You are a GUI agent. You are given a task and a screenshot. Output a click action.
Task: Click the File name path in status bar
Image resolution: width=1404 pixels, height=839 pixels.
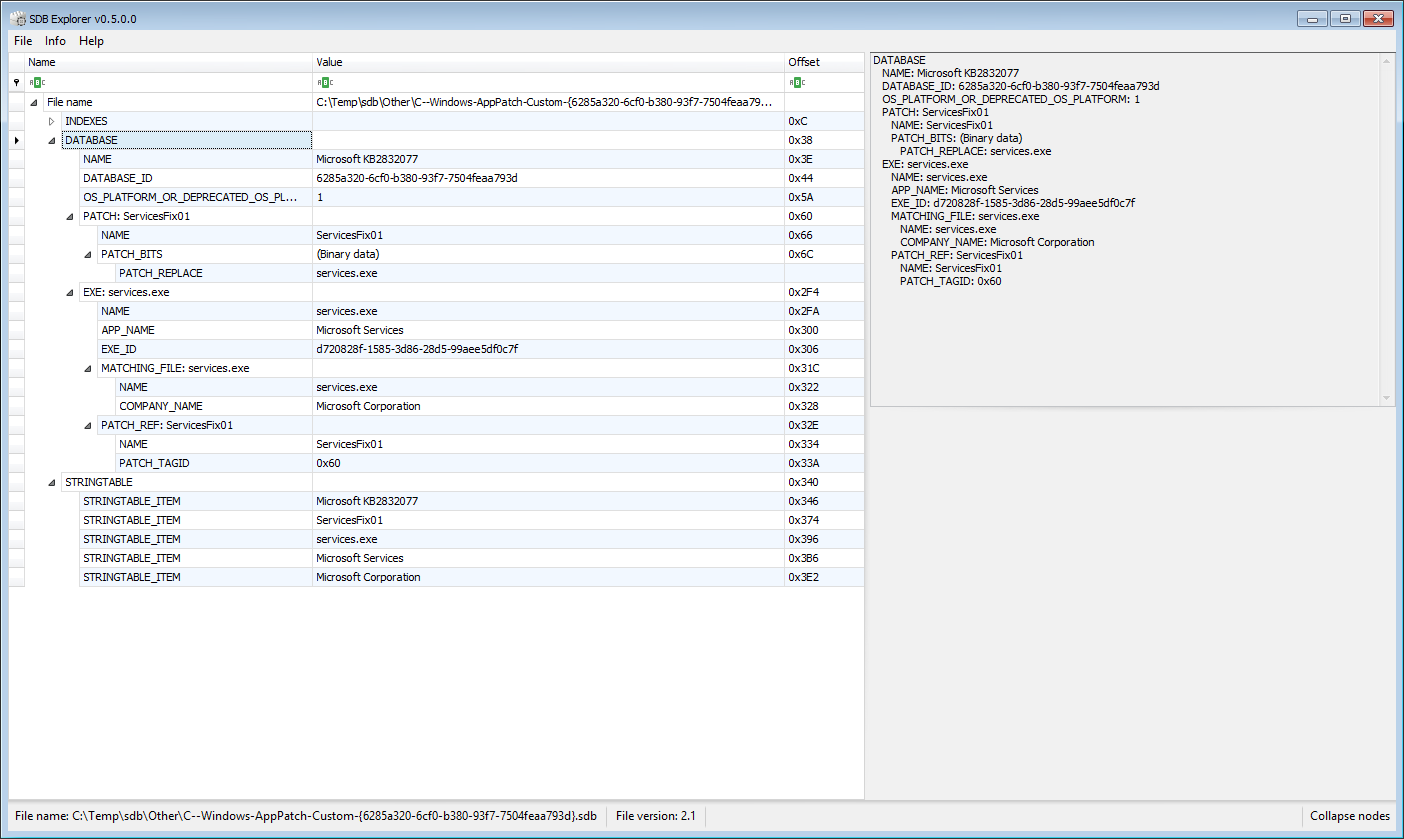coord(306,816)
